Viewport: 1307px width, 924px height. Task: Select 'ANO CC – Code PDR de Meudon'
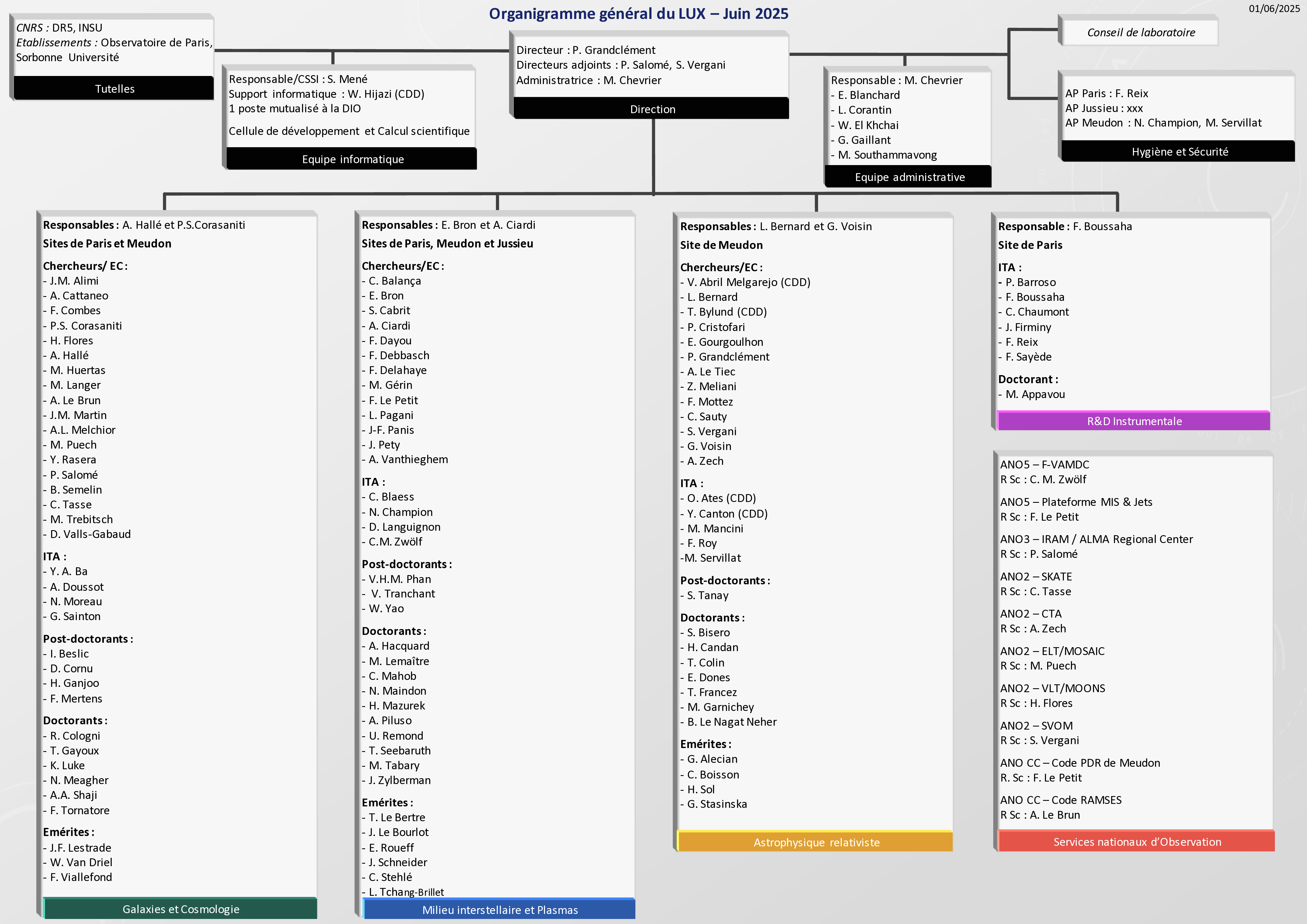coord(1080,763)
